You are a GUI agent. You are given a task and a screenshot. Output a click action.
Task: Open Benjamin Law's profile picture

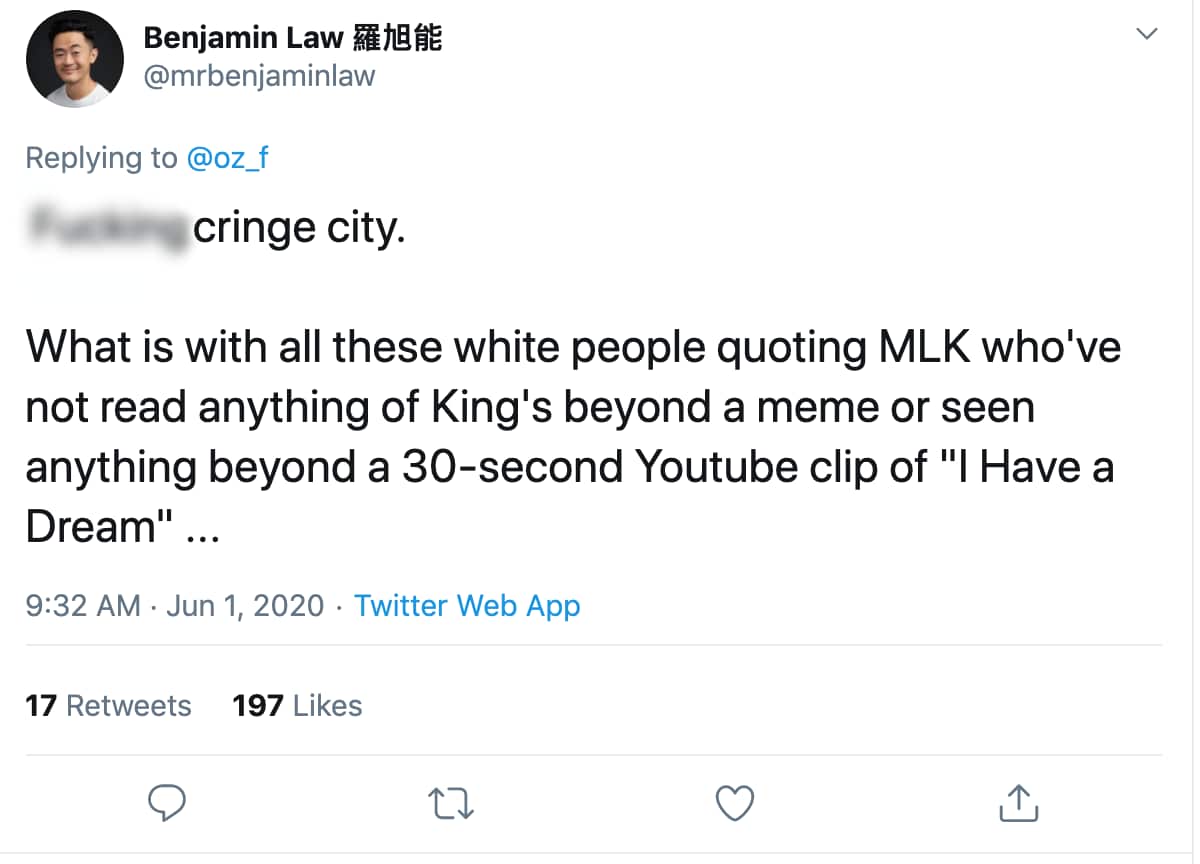coord(75,58)
